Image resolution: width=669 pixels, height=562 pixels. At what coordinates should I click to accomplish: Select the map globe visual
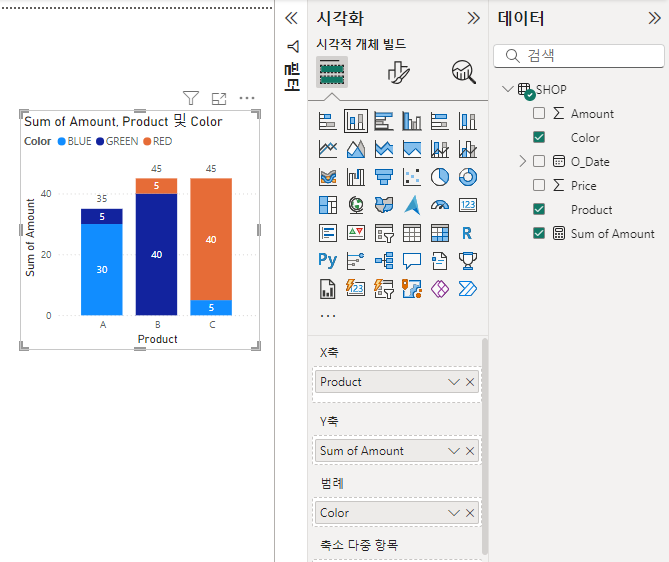(356, 205)
